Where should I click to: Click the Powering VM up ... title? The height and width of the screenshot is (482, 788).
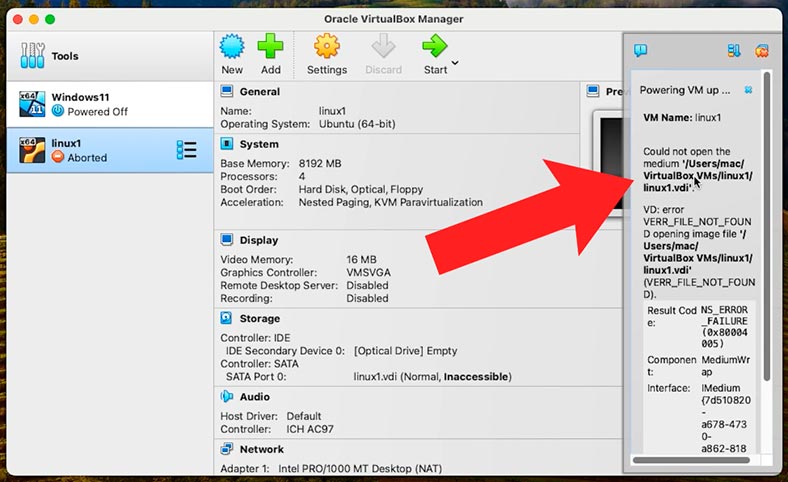685,90
